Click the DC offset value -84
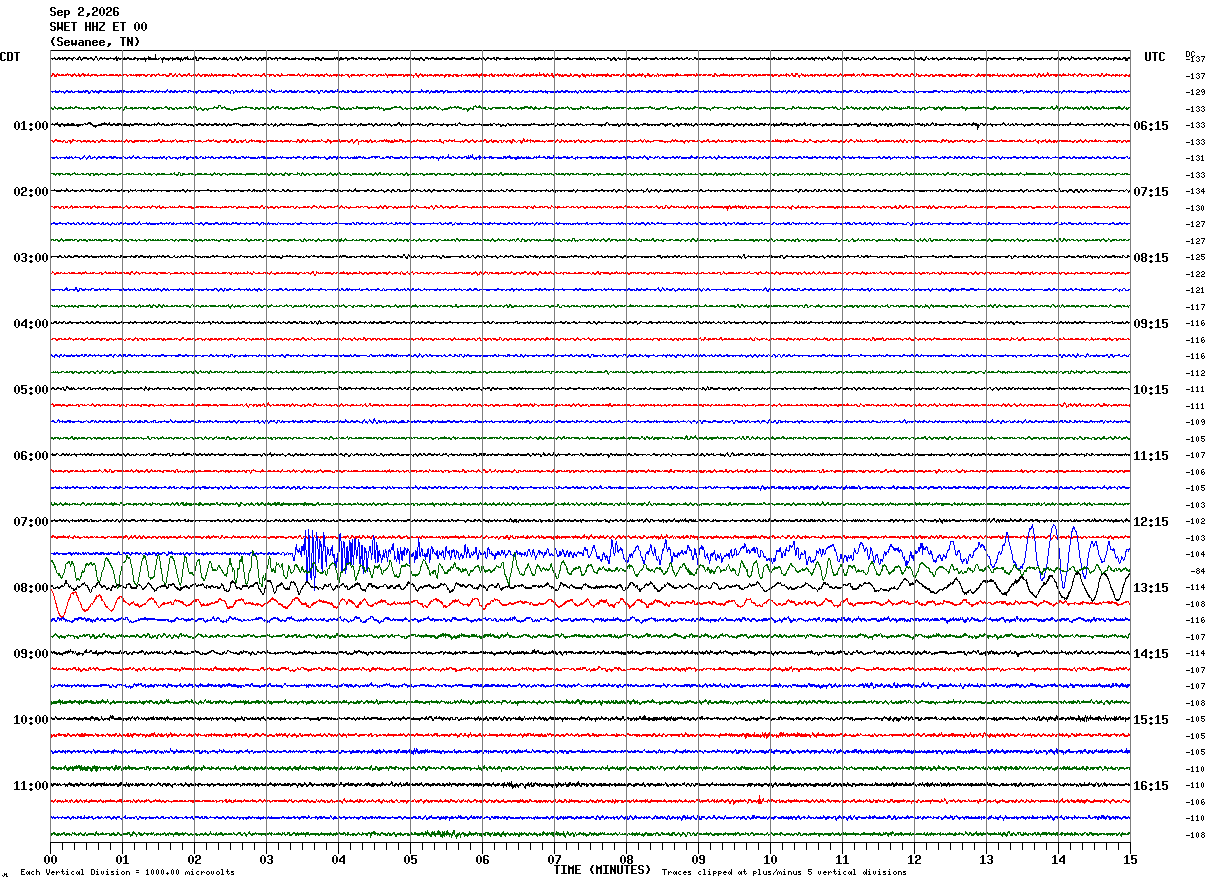 click(x=1197, y=571)
